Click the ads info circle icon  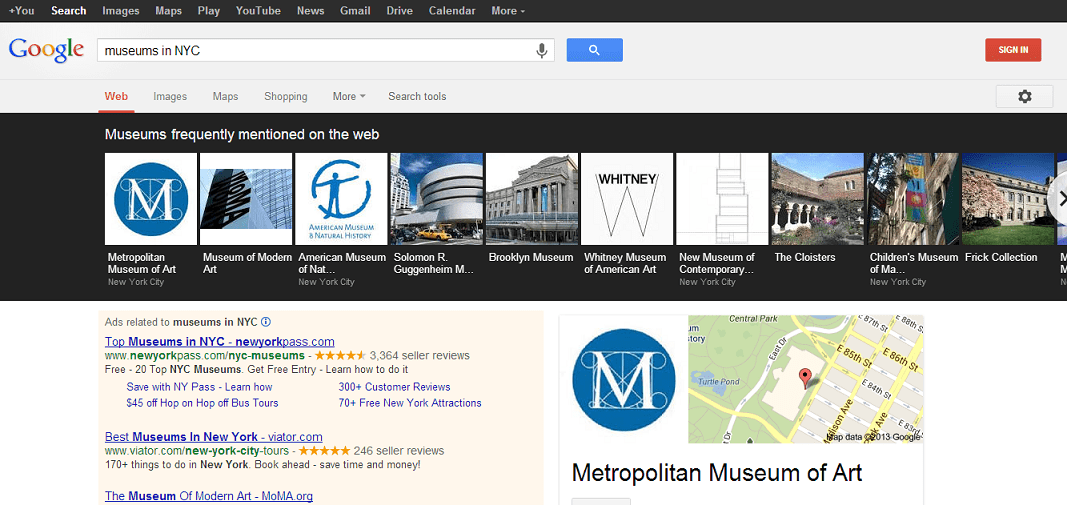coord(266,322)
